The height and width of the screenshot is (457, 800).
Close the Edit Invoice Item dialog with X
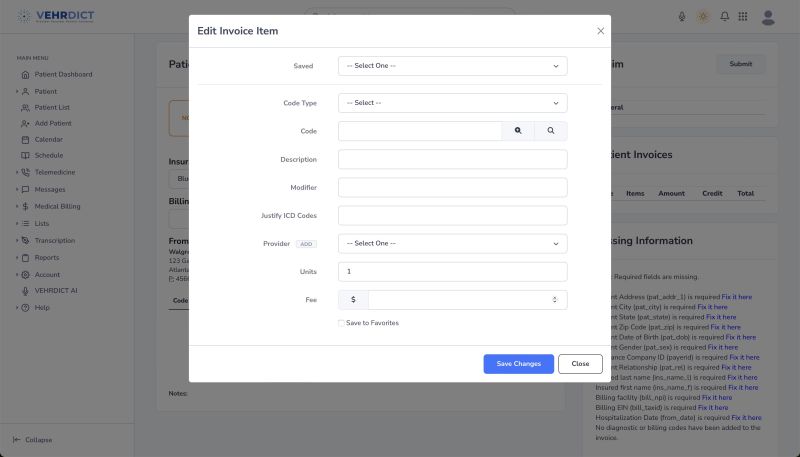[600, 31]
